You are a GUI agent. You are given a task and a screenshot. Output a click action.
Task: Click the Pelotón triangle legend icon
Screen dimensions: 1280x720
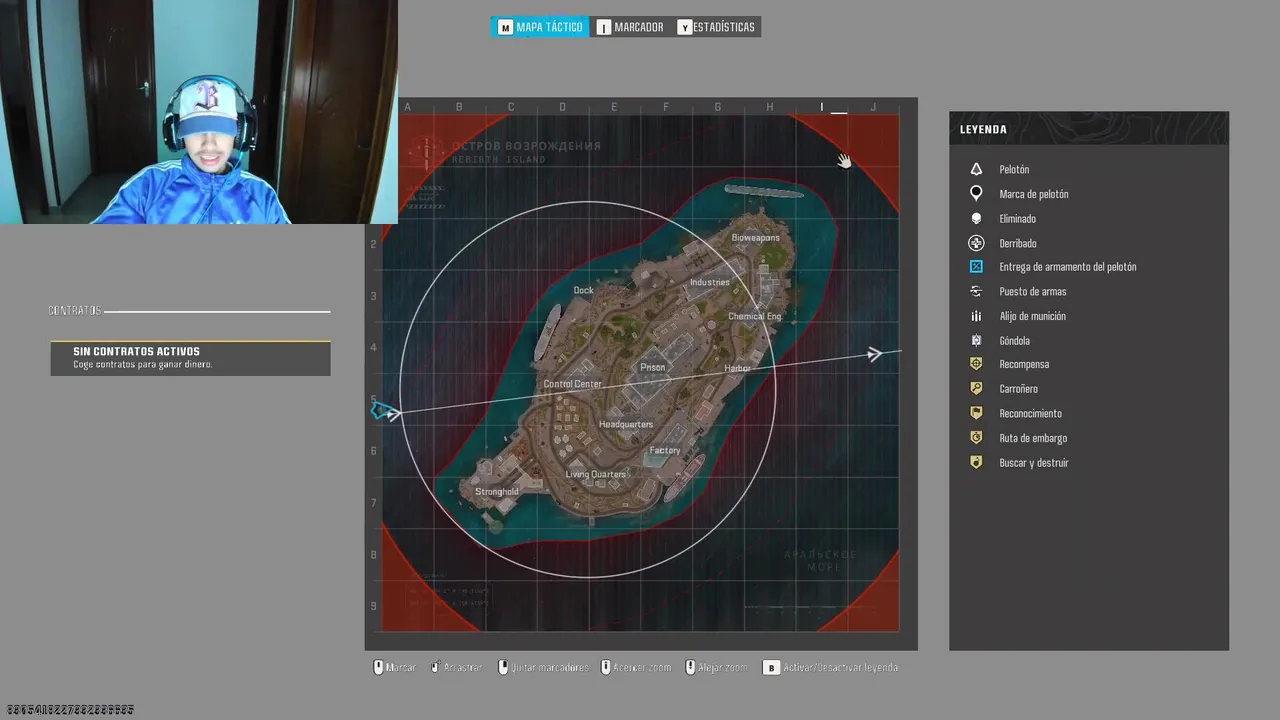click(x=976, y=170)
